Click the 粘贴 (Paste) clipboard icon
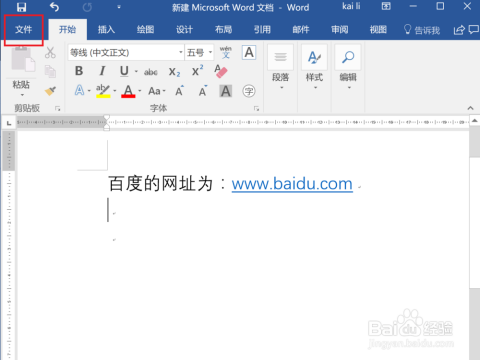The width and height of the screenshot is (480, 360). click(23, 59)
